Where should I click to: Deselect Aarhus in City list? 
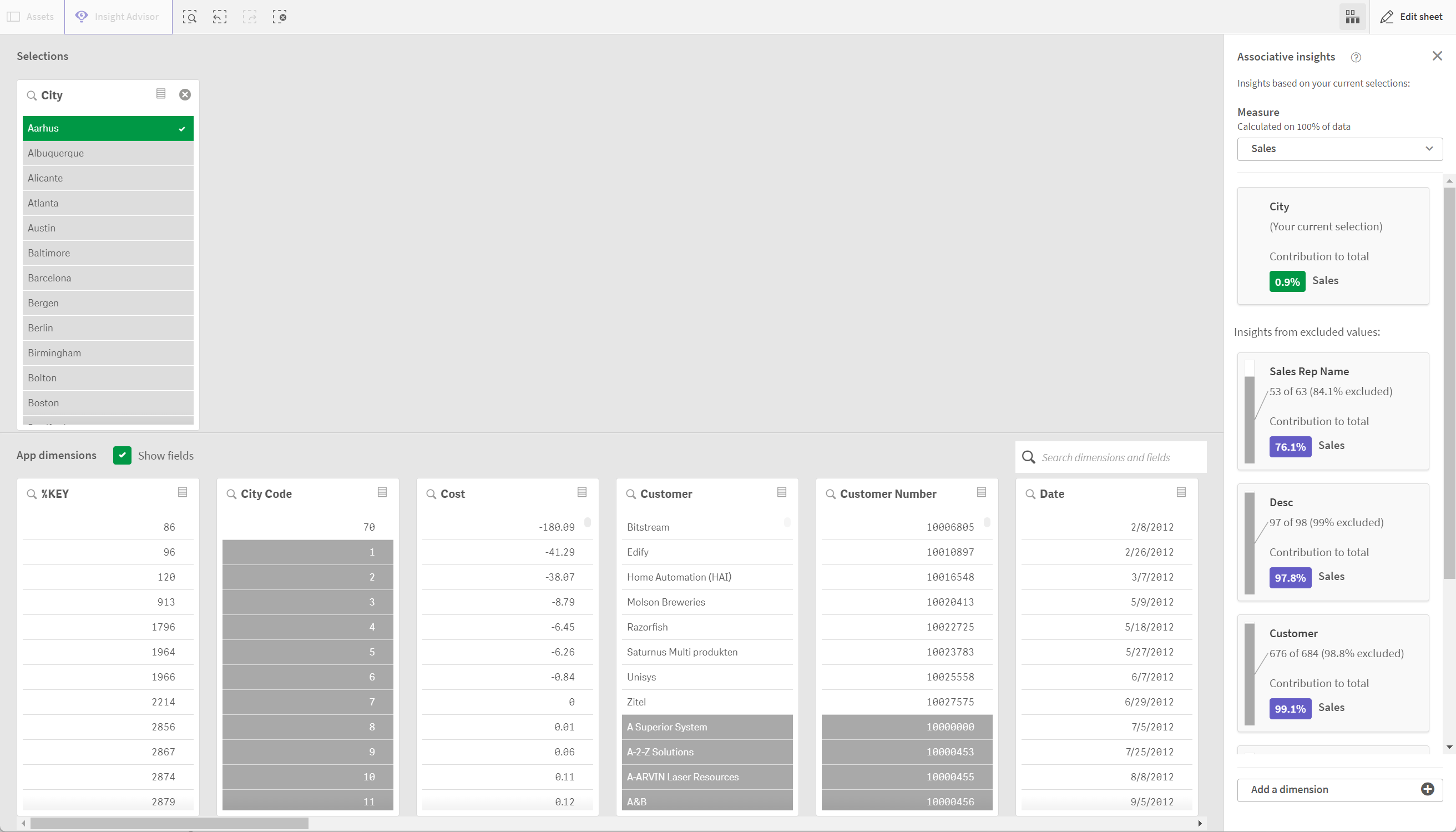[x=108, y=129]
